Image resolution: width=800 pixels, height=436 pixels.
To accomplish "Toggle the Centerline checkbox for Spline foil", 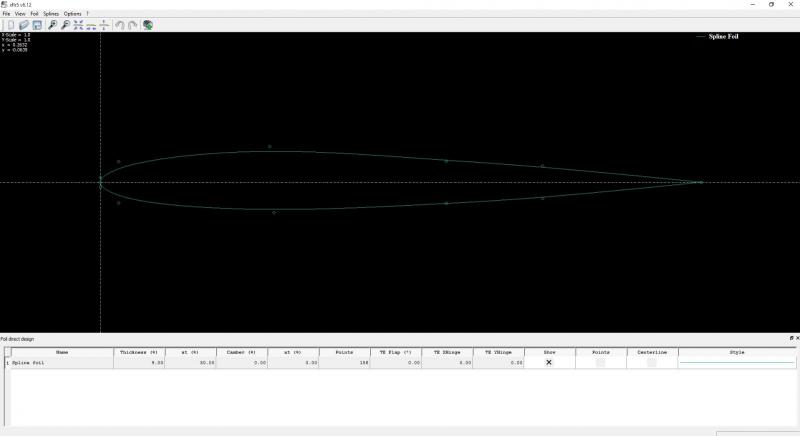I will click(651, 362).
